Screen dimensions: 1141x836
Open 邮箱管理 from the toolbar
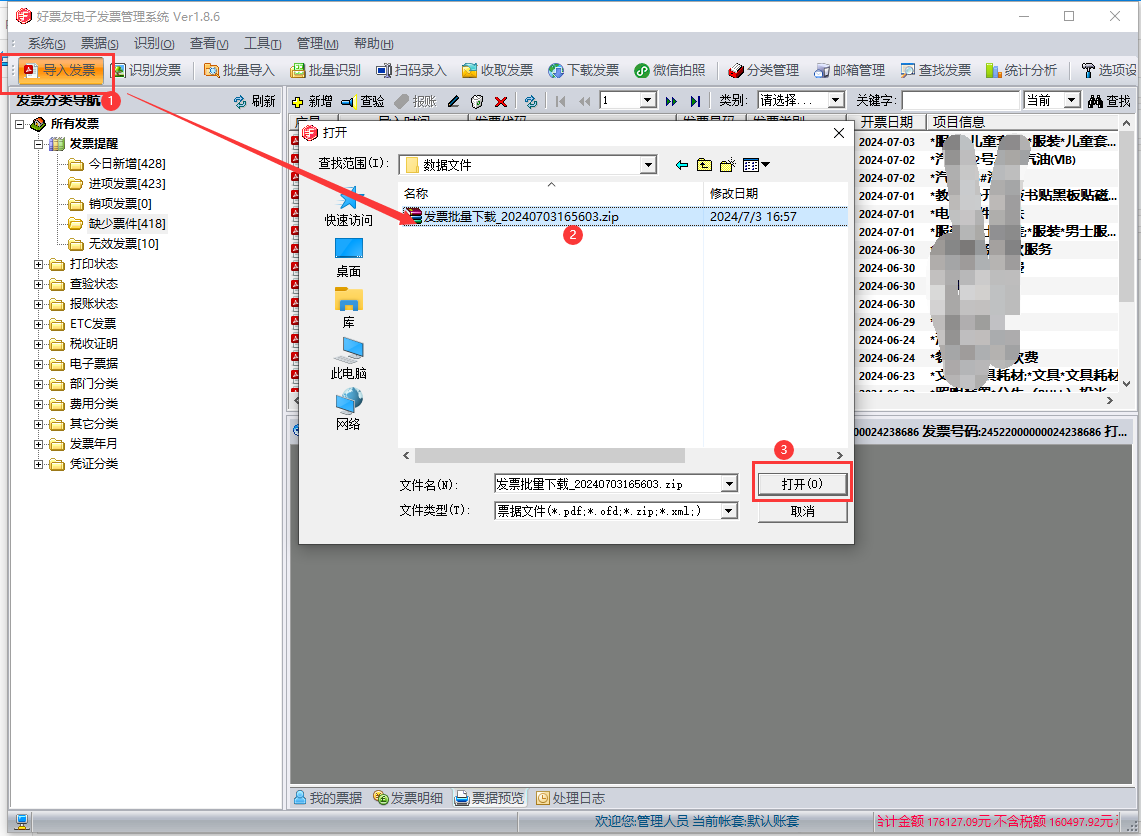pyautogui.click(x=849, y=71)
